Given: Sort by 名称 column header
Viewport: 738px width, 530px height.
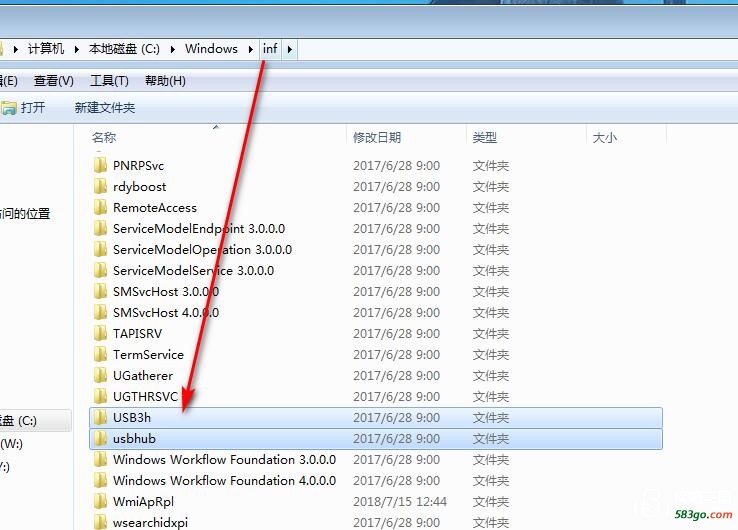Looking at the screenshot, I should pos(104,137).
